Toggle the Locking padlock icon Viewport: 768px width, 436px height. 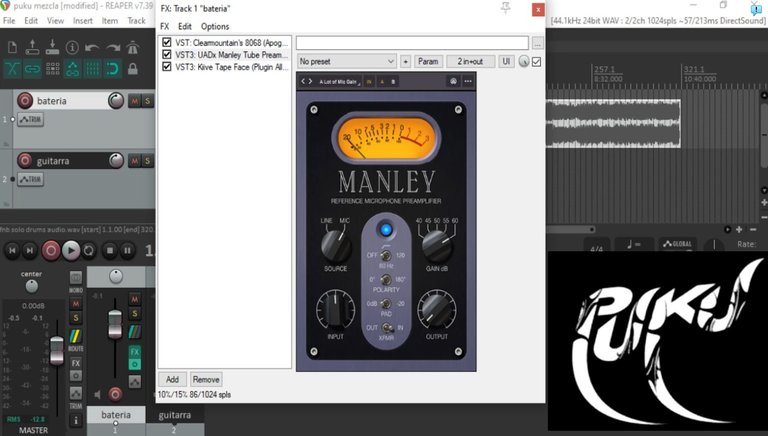click(x=133, y=69)
